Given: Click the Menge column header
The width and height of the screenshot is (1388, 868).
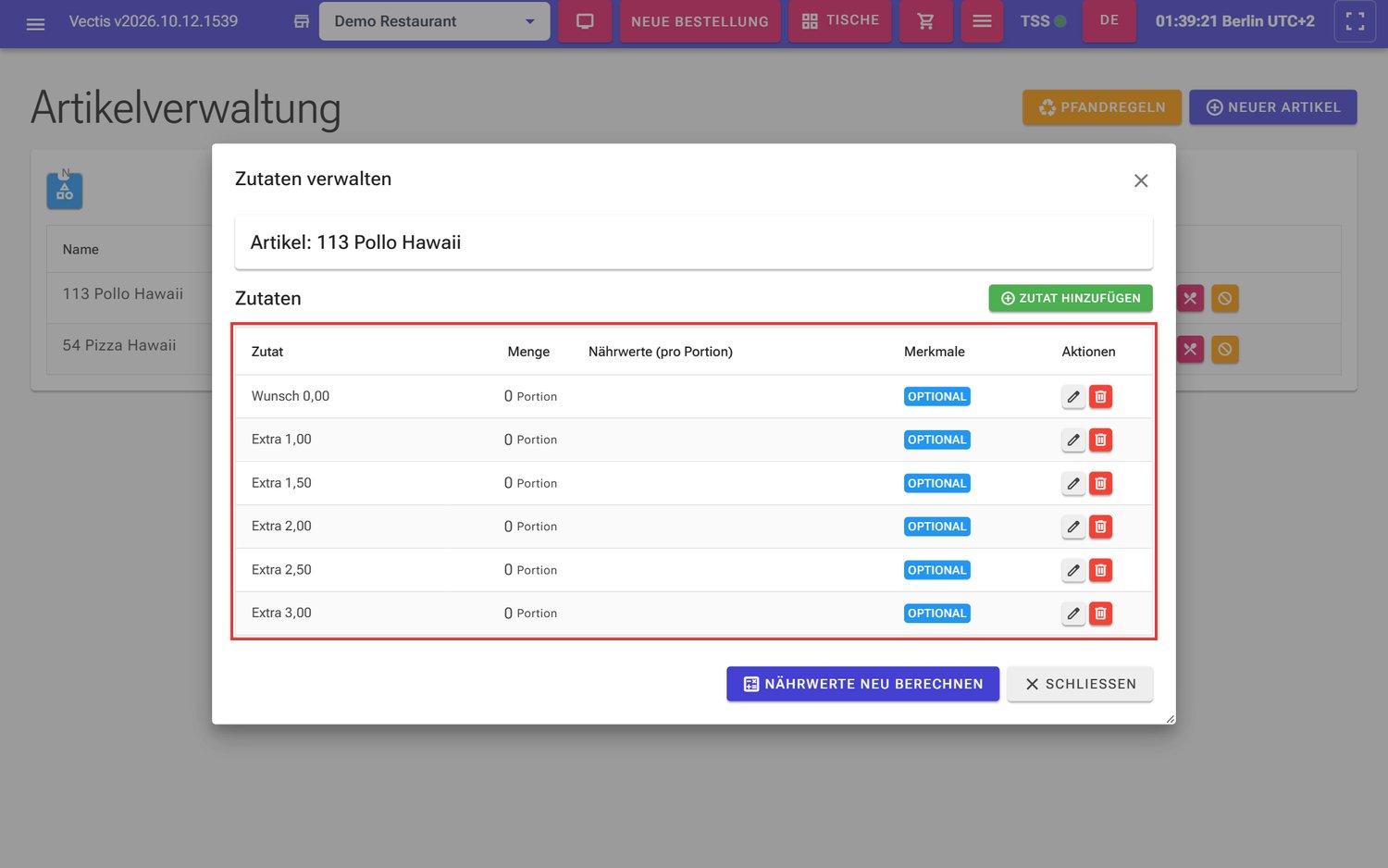Looking at the screenshot, I should 528,352.
